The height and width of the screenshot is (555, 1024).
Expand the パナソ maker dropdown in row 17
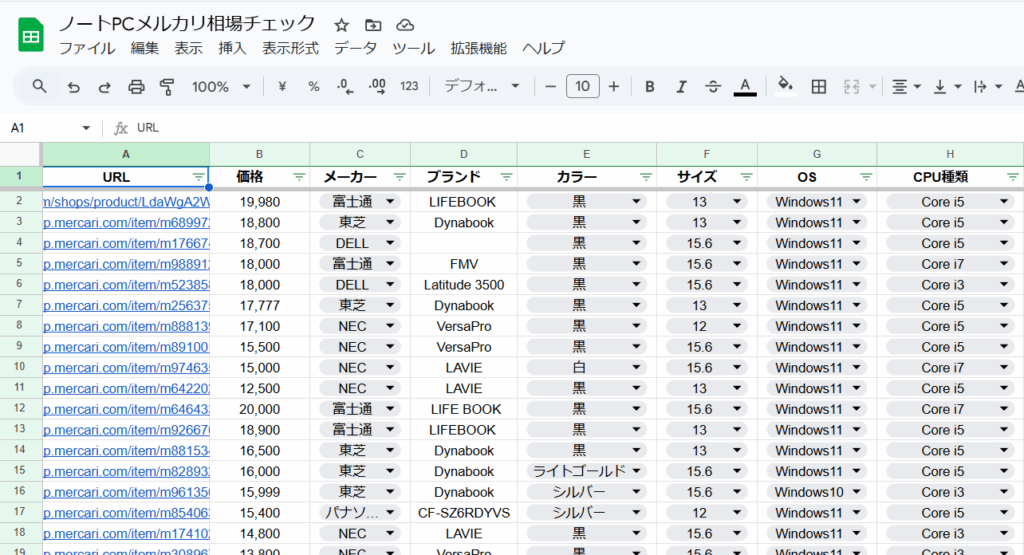click(390, 513)
